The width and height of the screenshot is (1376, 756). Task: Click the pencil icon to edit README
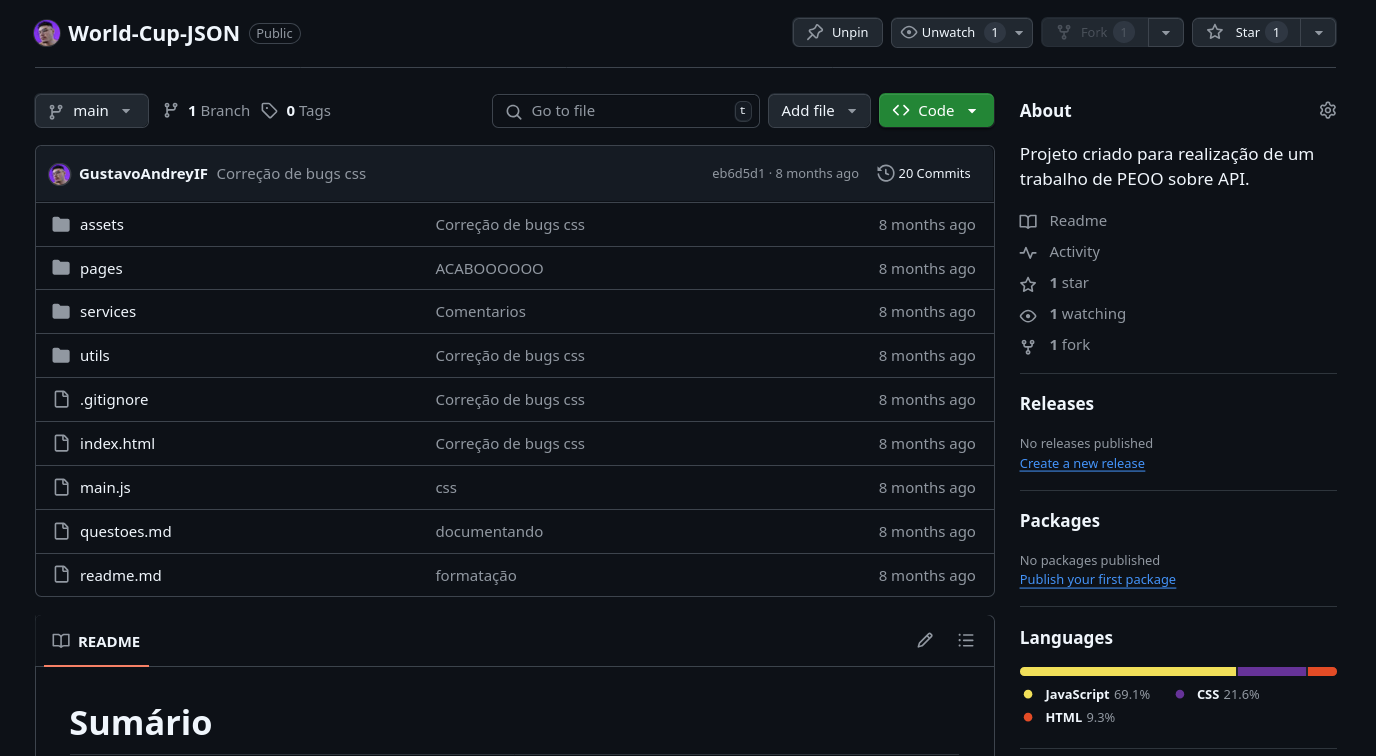coord(925,640)
